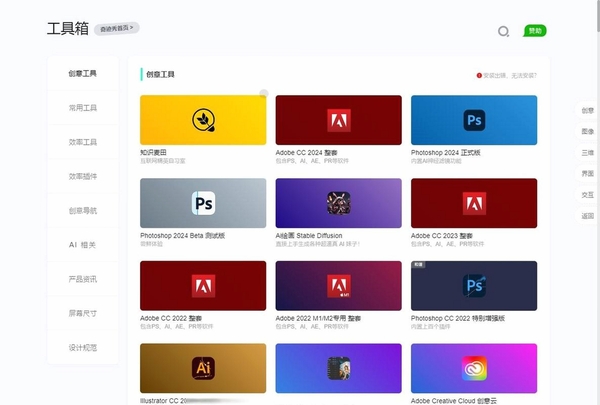
Task: Open the 奇迹秀首页 pill link beside 工具箱
Action: [117, 28]
